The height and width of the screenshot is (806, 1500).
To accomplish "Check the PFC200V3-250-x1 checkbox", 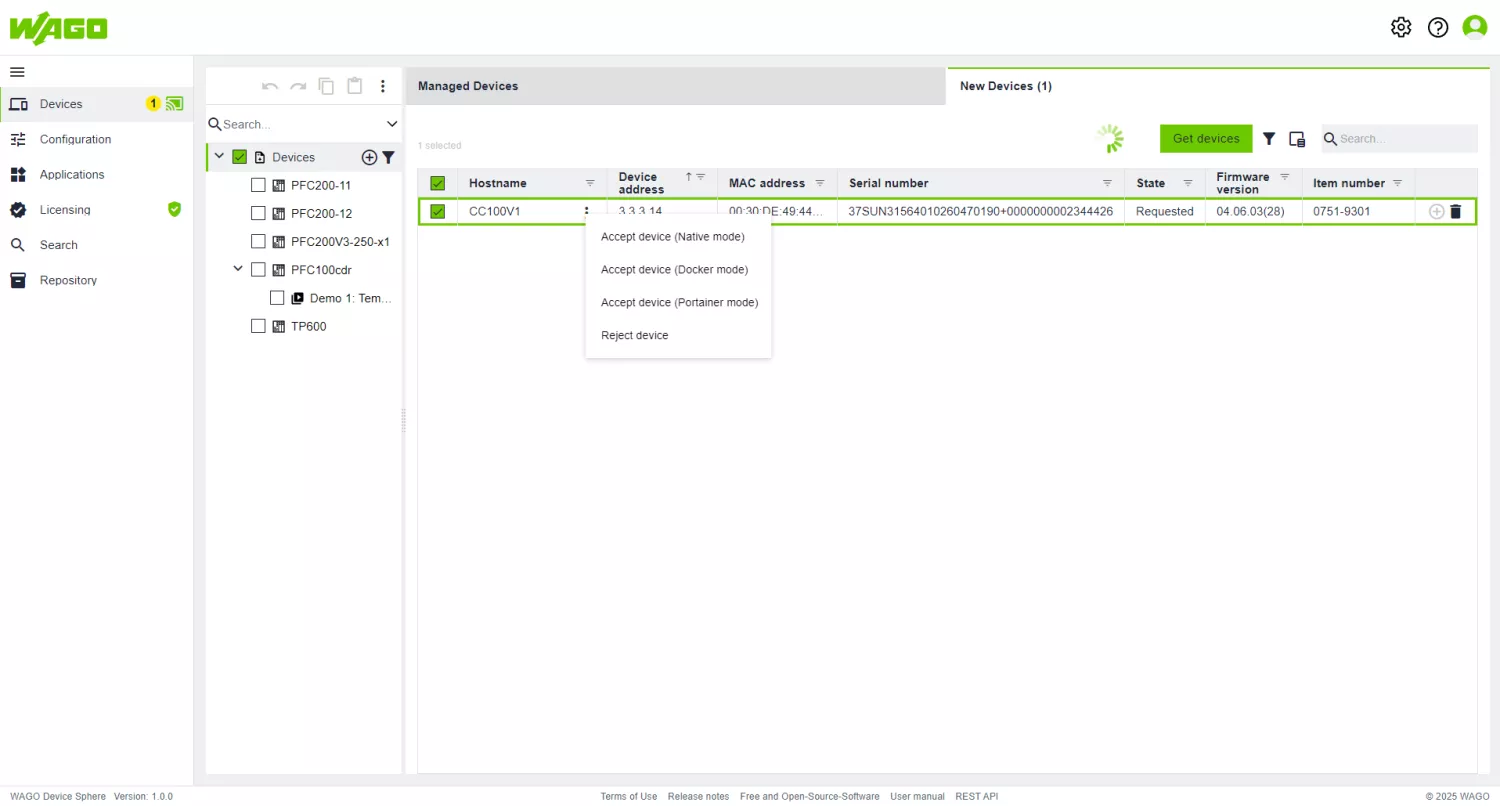I will [x=258, y=241].
